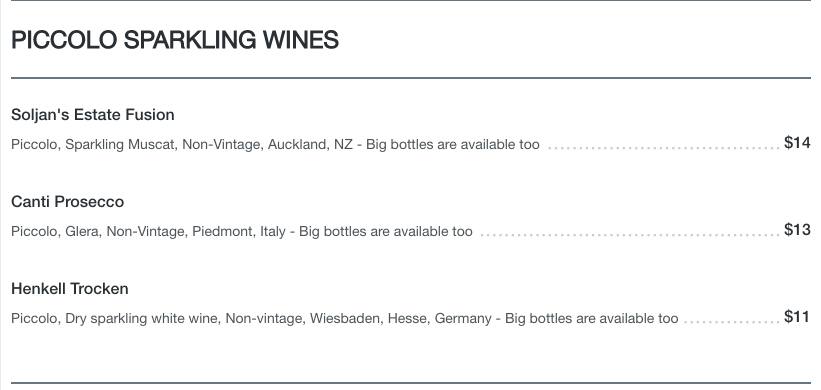Select the Henkell Trocken title
This screenshot has height=390, width=821.
point(70,288)
